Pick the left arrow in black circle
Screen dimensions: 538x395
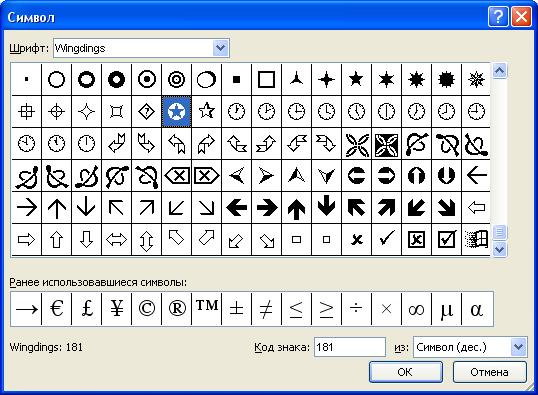(356, 176)
